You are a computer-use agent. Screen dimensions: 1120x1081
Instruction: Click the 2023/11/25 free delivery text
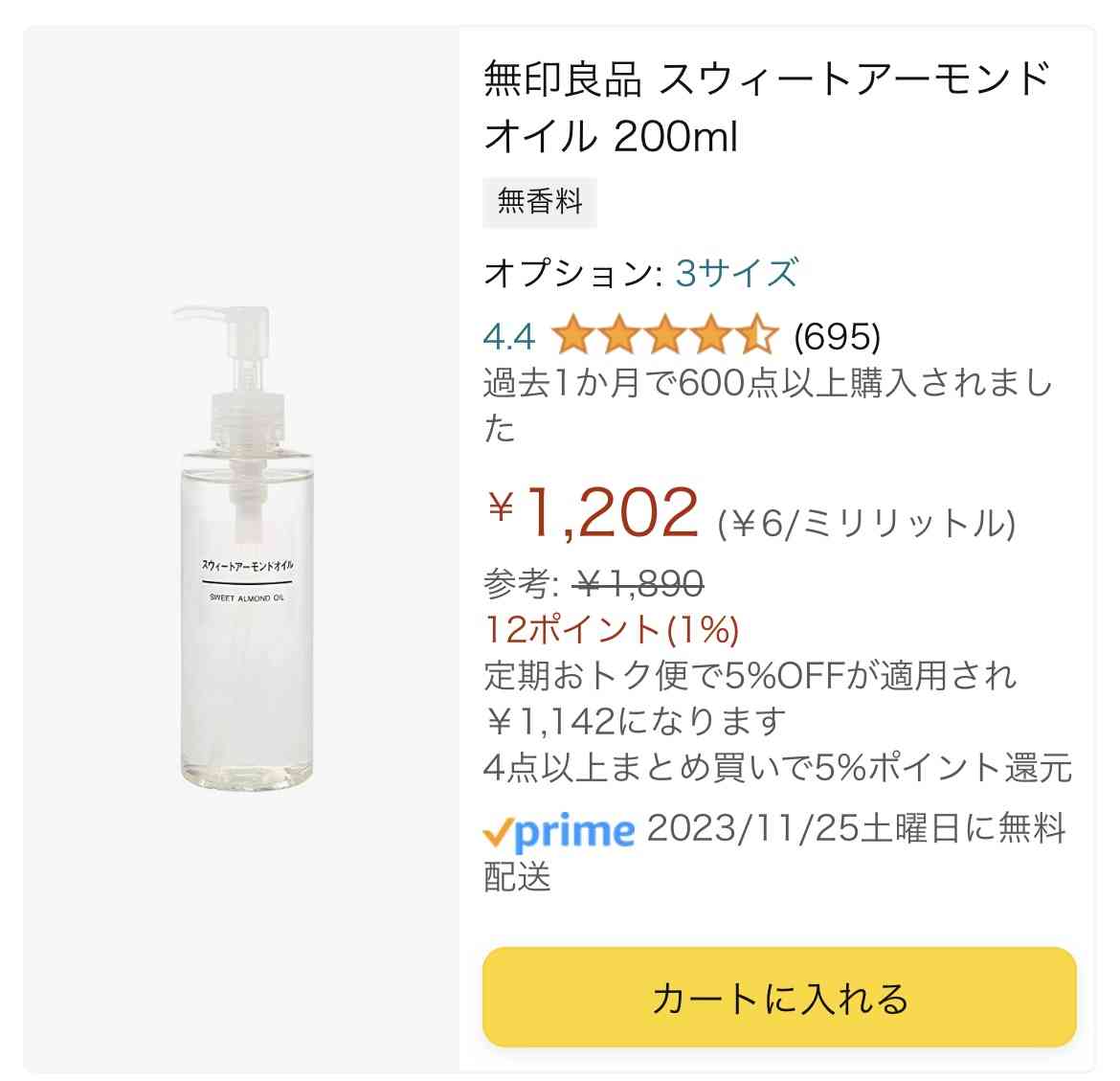pos(774,853)
